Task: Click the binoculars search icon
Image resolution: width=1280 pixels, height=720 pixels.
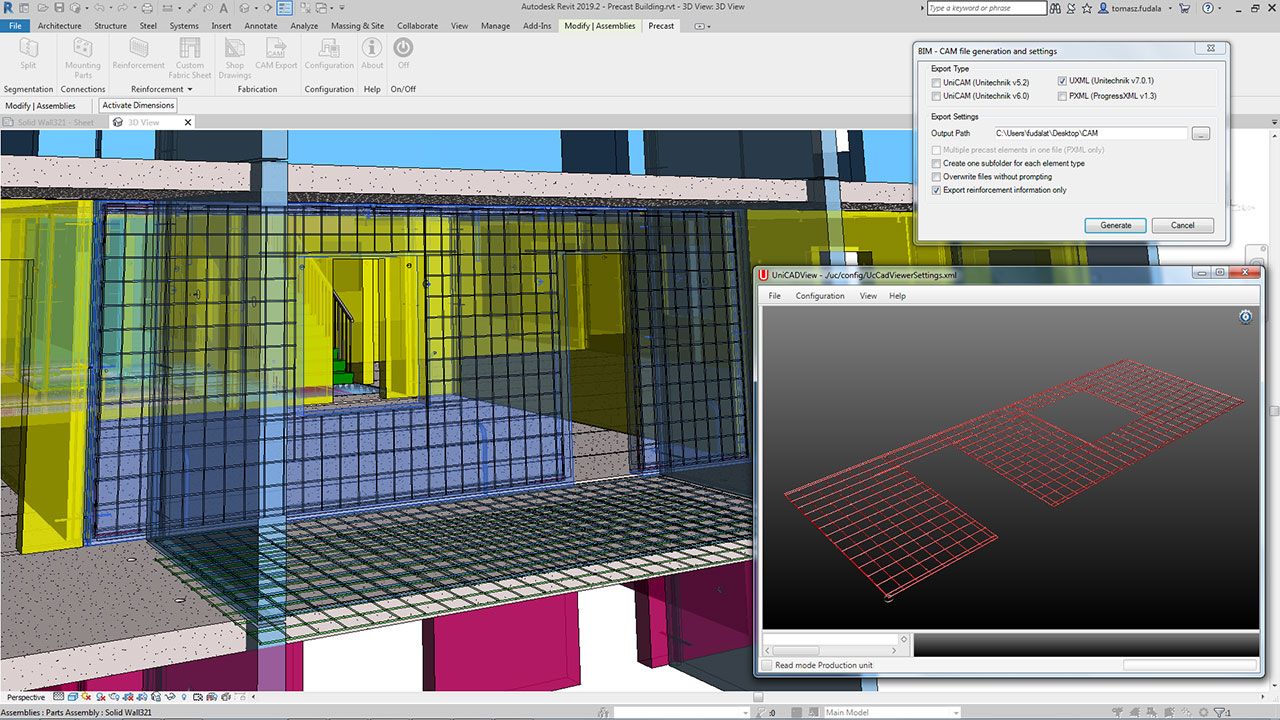Action: click(x=1056, y=8)
